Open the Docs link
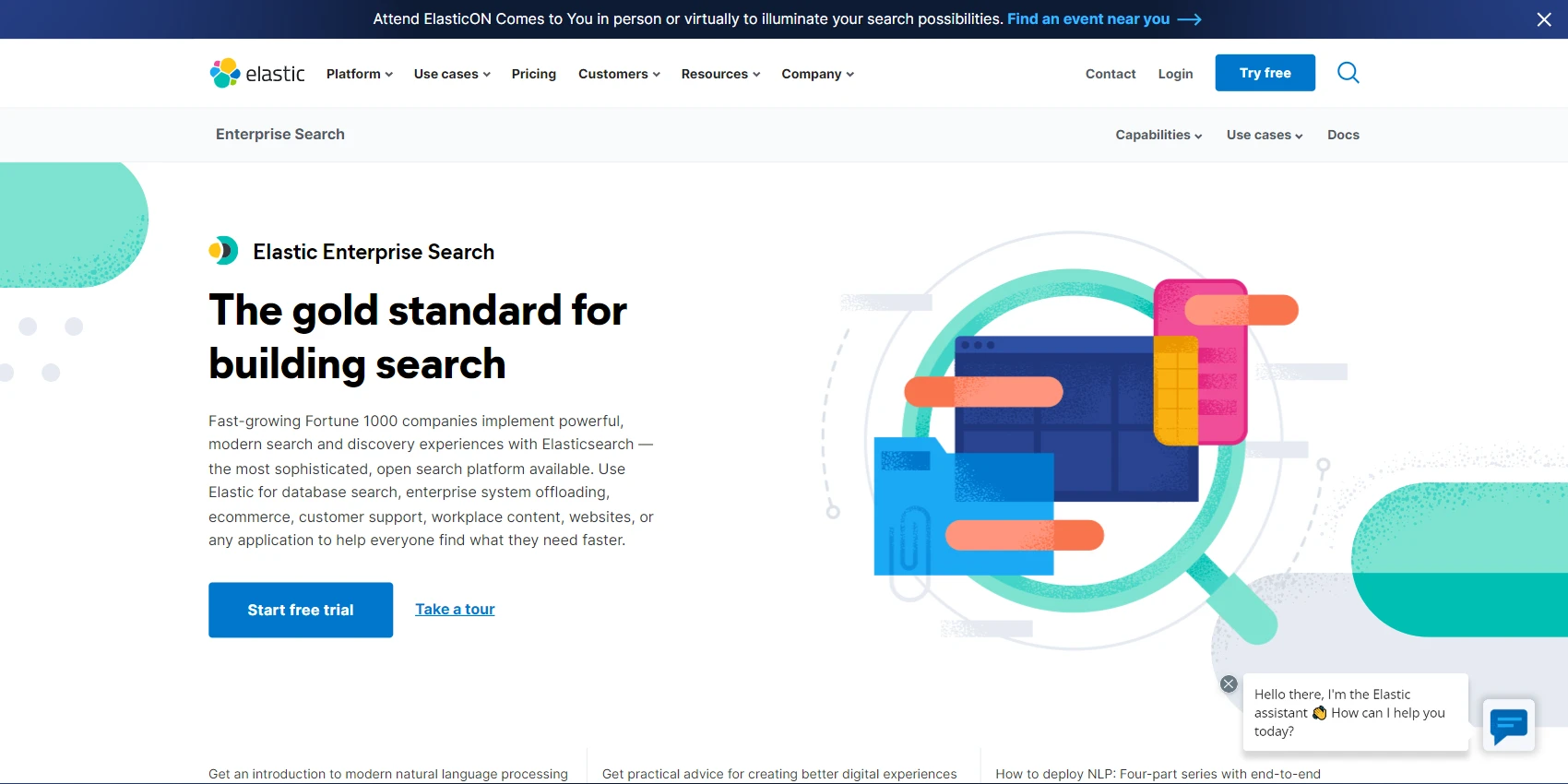This screenshot has width=1568, height=784. pos(1343,135)
